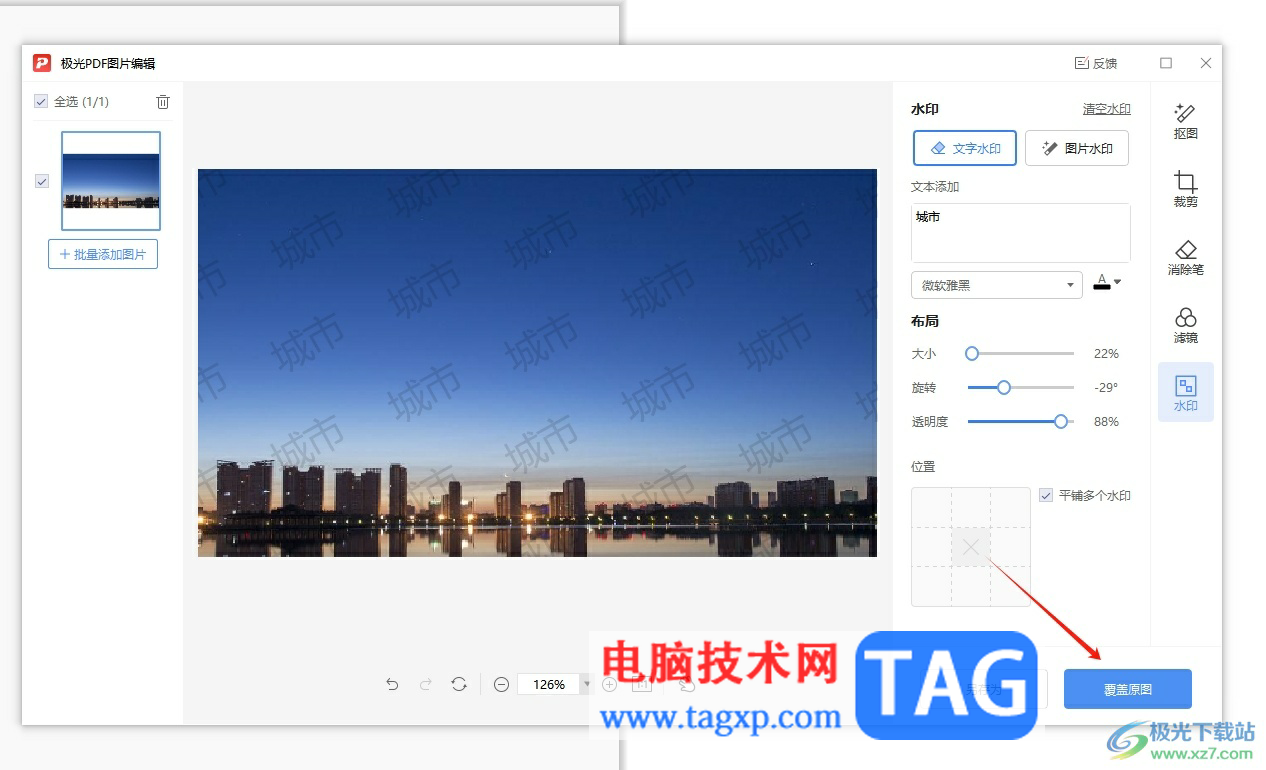Open the 滤镜 filter panel

click(1185, 325)
